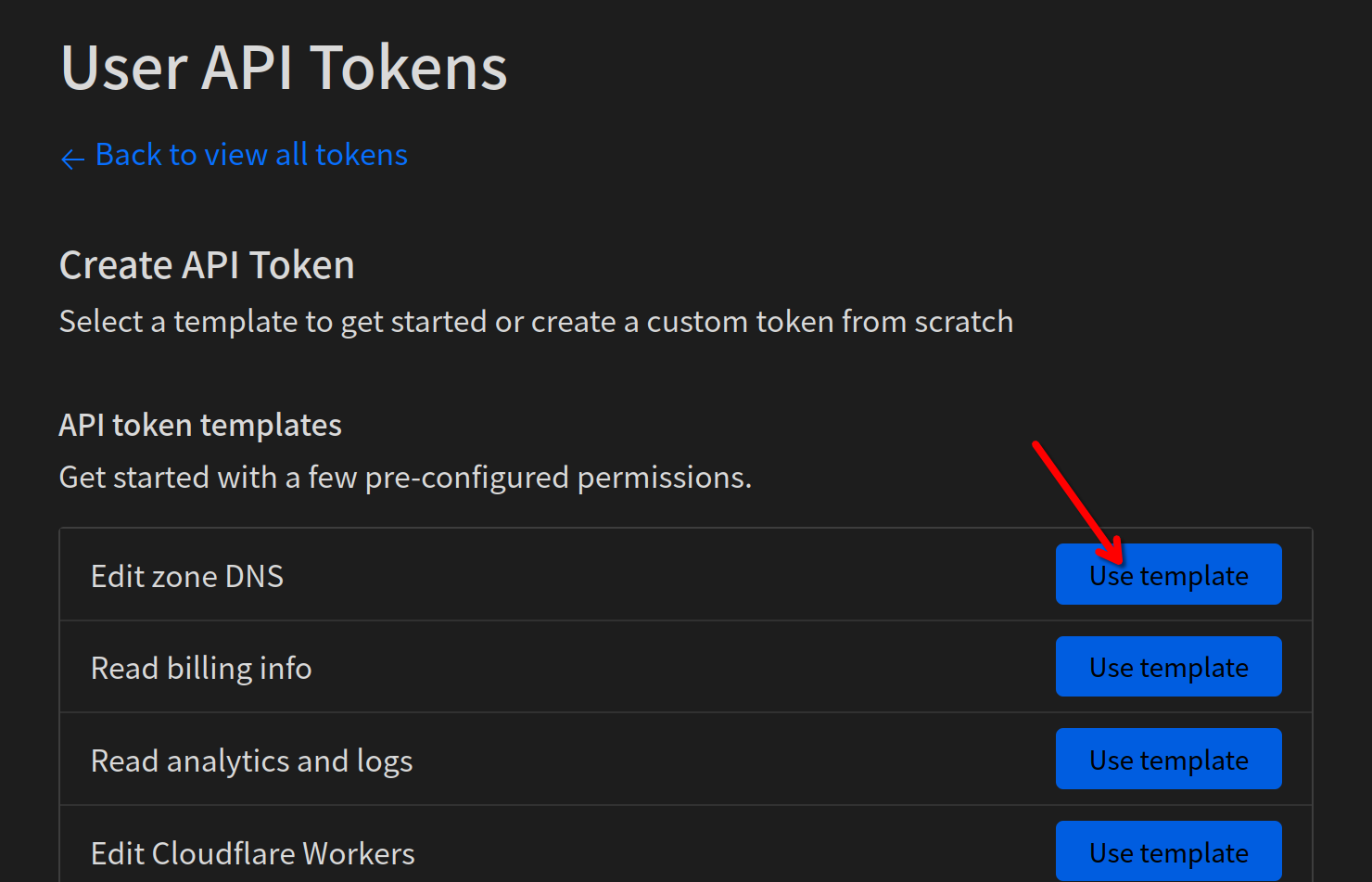Click the 'Get started with a few pre-configured permissions' text
This screenshot has height=882, width=1372.
tap(405, 478)
